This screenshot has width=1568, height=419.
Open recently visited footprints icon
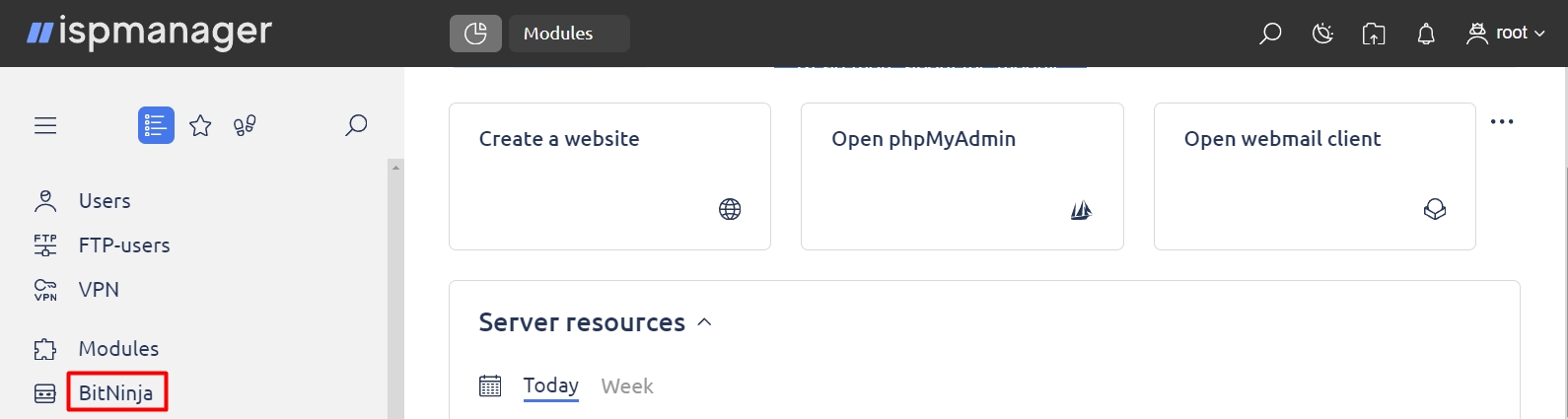coord(245,125)
